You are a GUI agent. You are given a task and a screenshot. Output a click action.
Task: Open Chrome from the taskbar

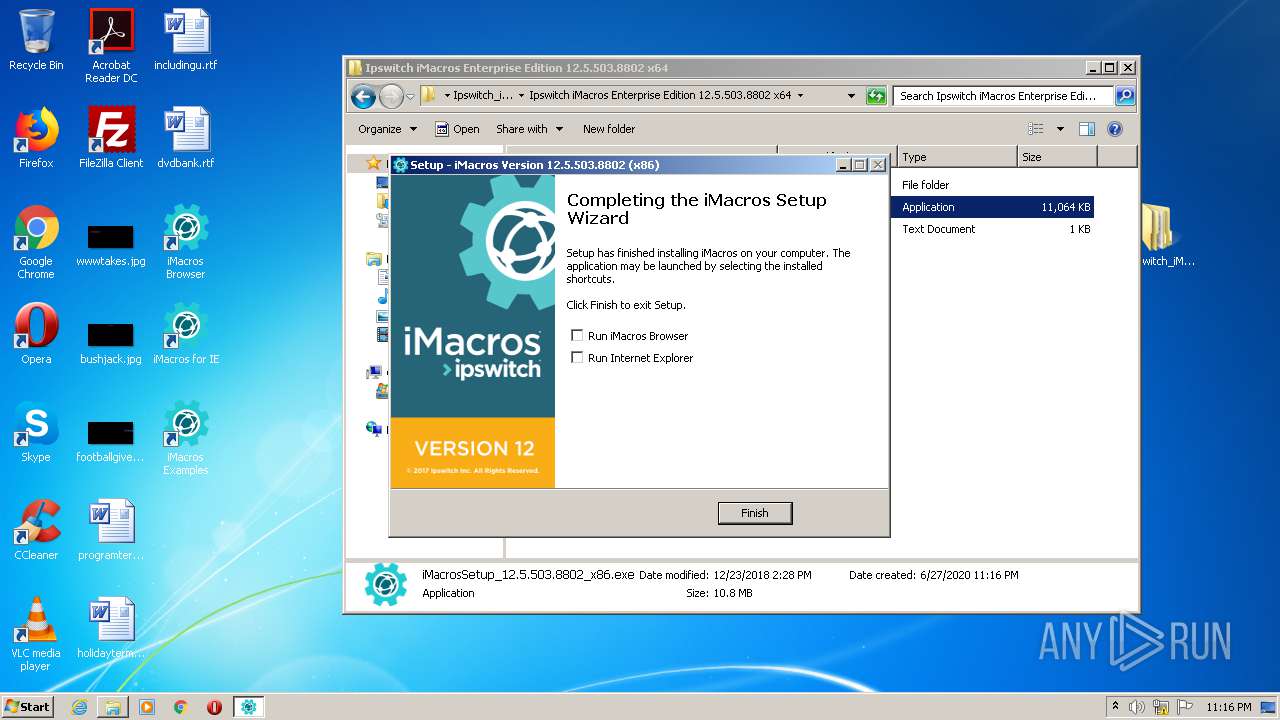(x=181, y=707)
